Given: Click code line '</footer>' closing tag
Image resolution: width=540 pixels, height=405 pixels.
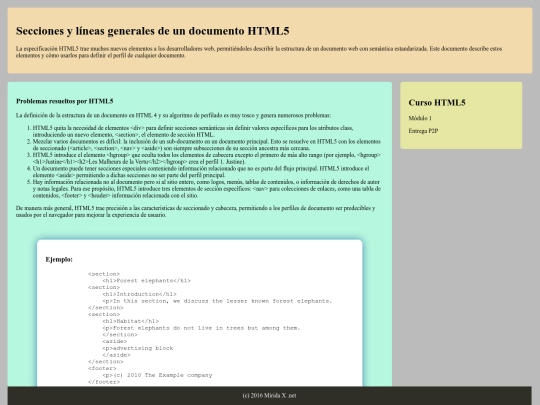Looking at the screenshot, I should (104, 382).
